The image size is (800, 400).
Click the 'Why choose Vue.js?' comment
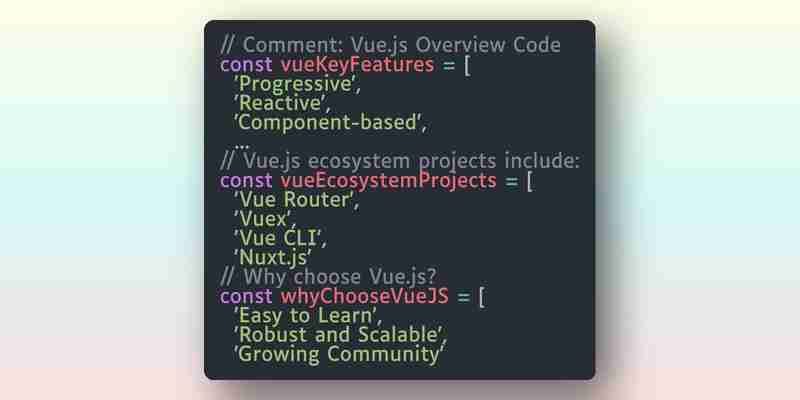pos(329,277)
